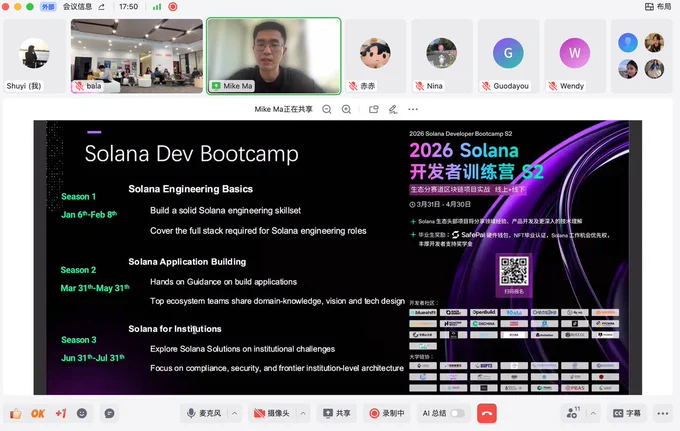Click 'Solana Application Building' heading
This screenshot has height=431, width=680.
pos(187,261)
